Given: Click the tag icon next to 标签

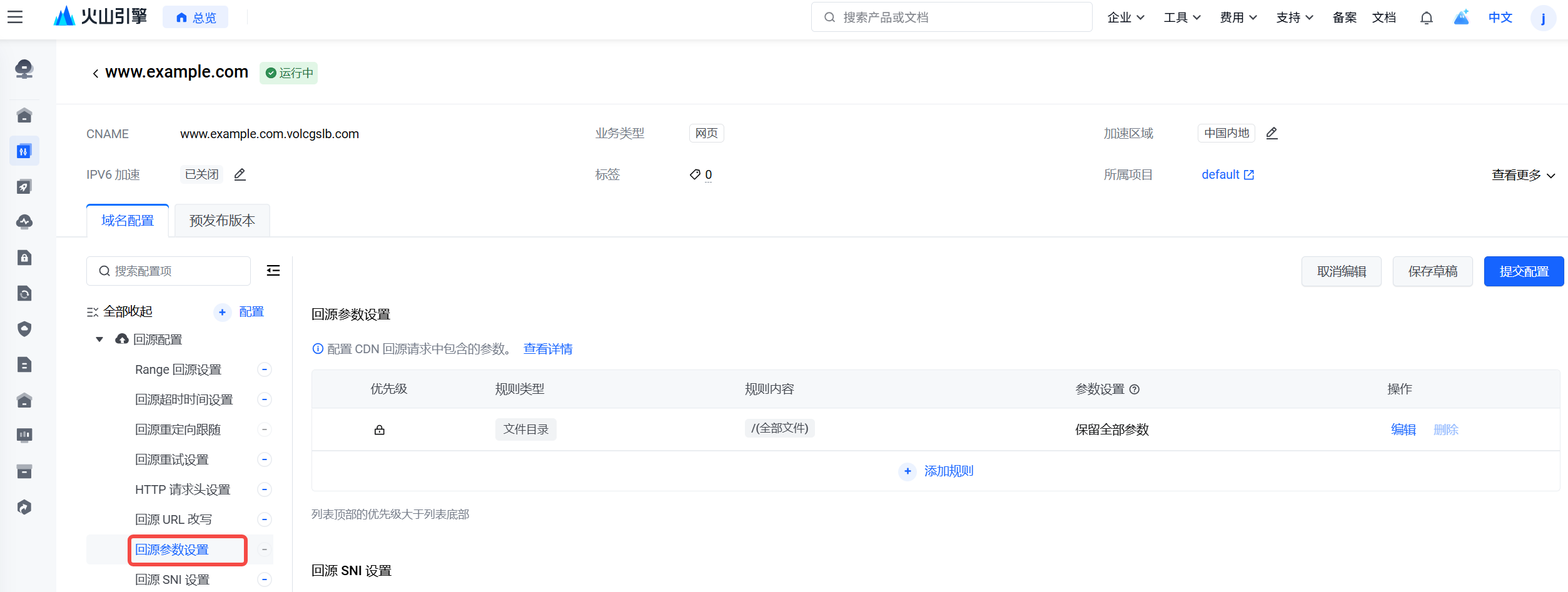Looking at the screenshot, I should pos(694,174).
